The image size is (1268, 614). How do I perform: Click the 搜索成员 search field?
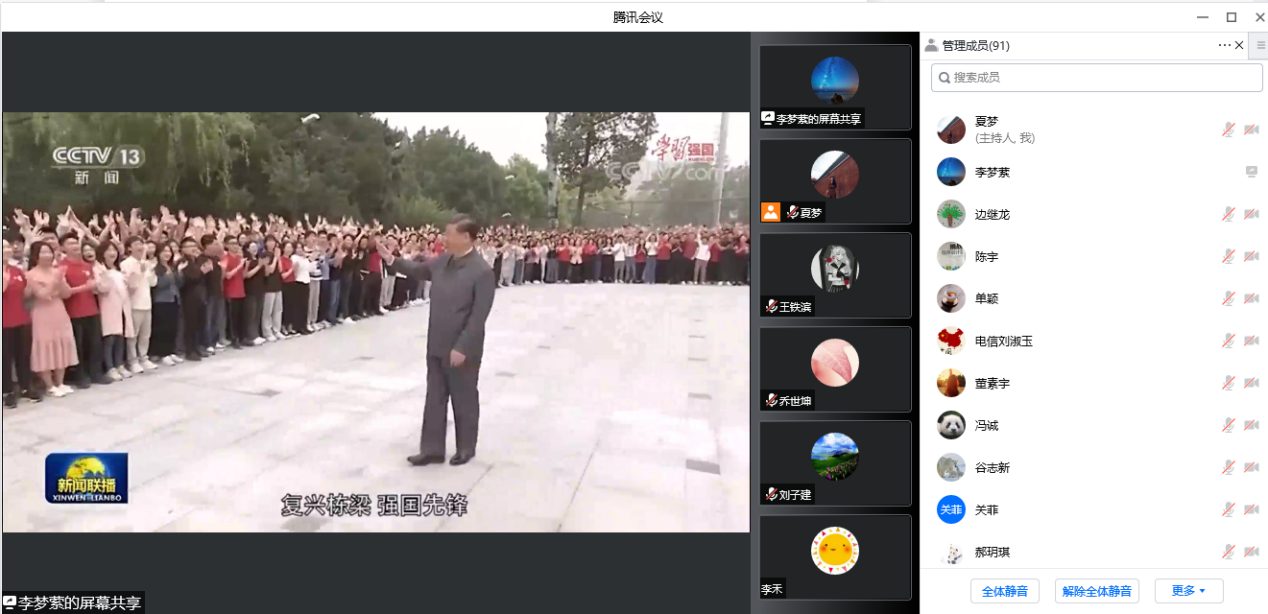(1095, 77)
